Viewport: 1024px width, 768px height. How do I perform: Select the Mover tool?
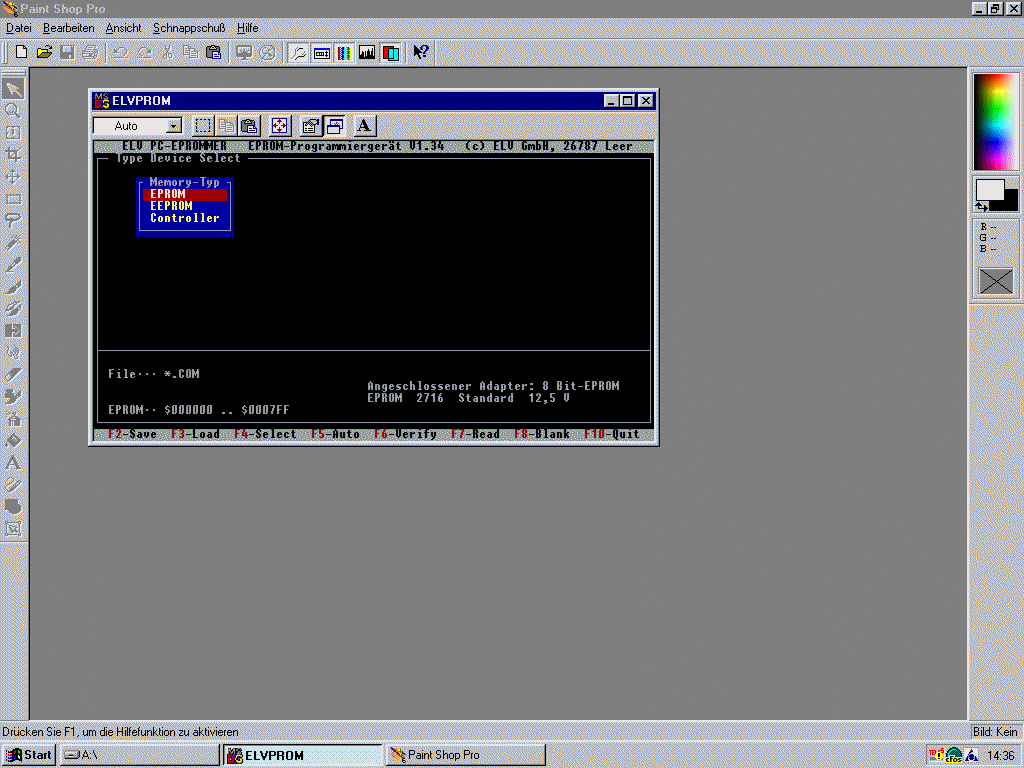pos(13,177)
